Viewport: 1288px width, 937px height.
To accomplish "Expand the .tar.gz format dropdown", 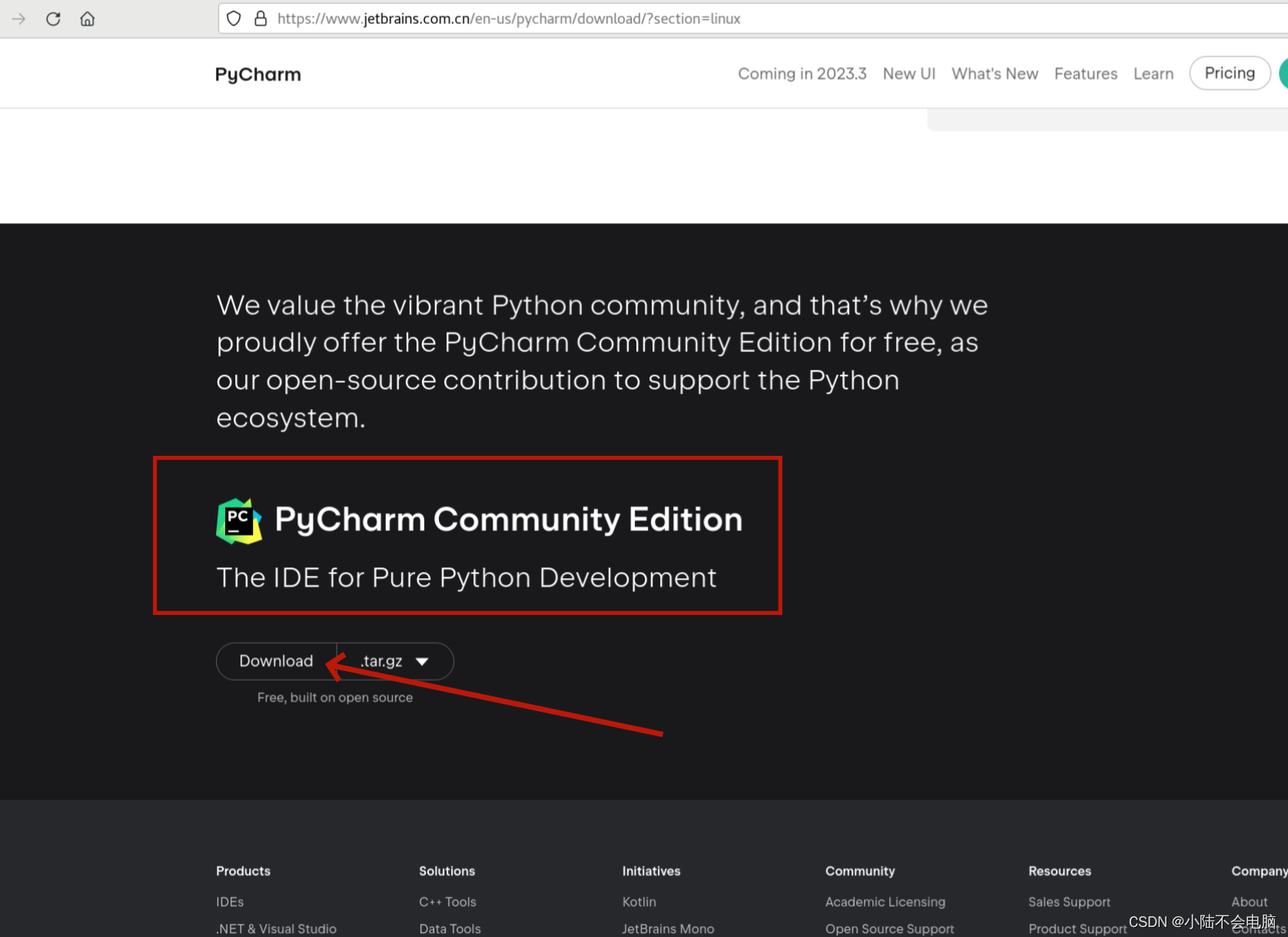I will click(395, 661).
